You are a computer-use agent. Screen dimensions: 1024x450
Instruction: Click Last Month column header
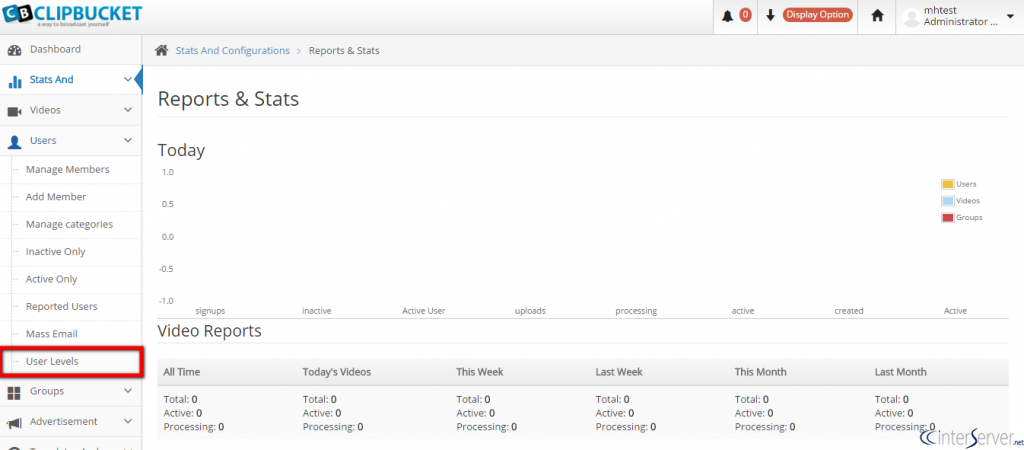[901, 372]
